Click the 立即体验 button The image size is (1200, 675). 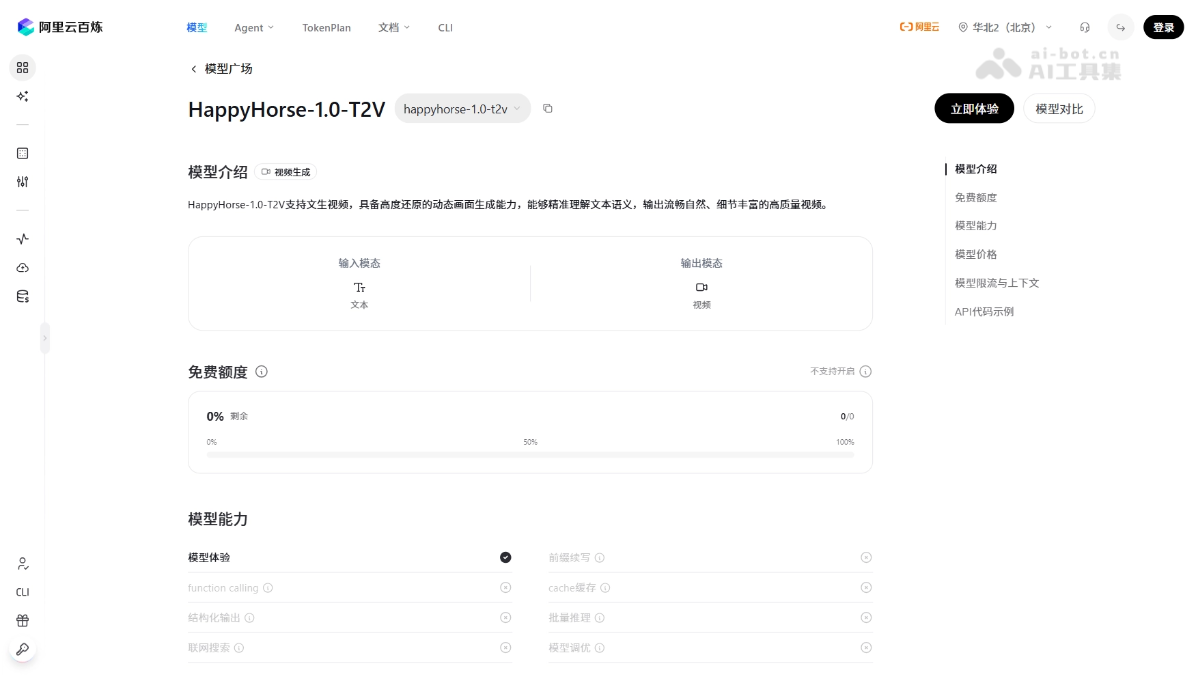tap(974, 108)
